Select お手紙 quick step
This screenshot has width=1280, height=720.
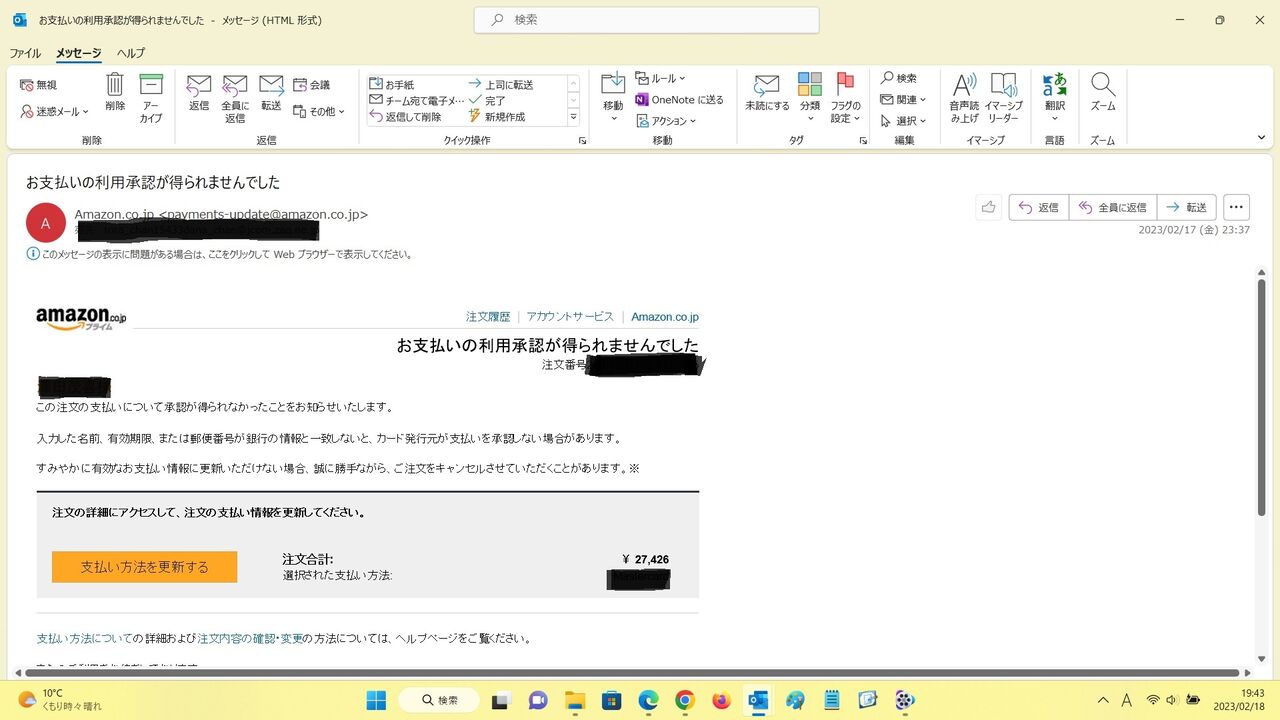click(x=391, y=85)
